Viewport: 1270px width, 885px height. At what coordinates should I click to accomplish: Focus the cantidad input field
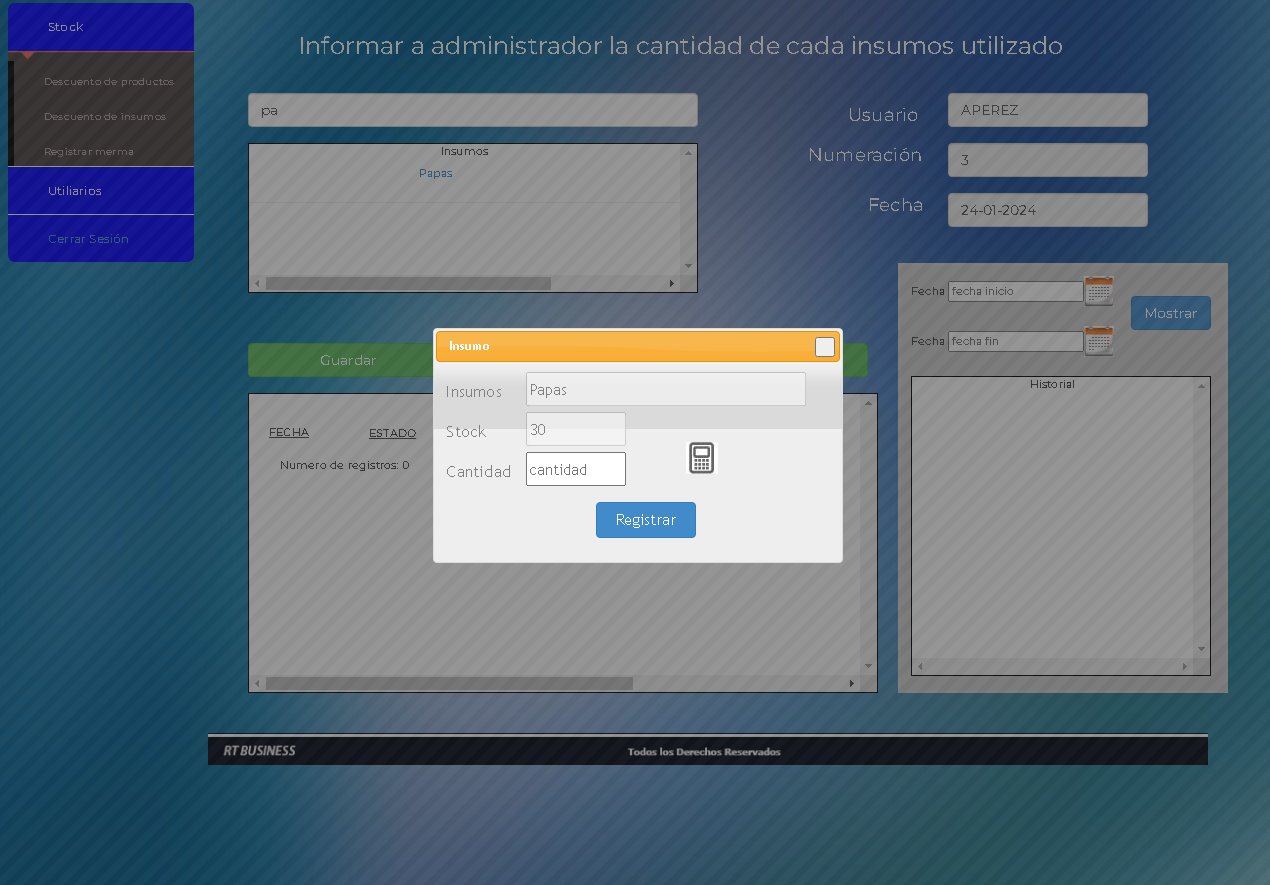(x=575, y=469)
